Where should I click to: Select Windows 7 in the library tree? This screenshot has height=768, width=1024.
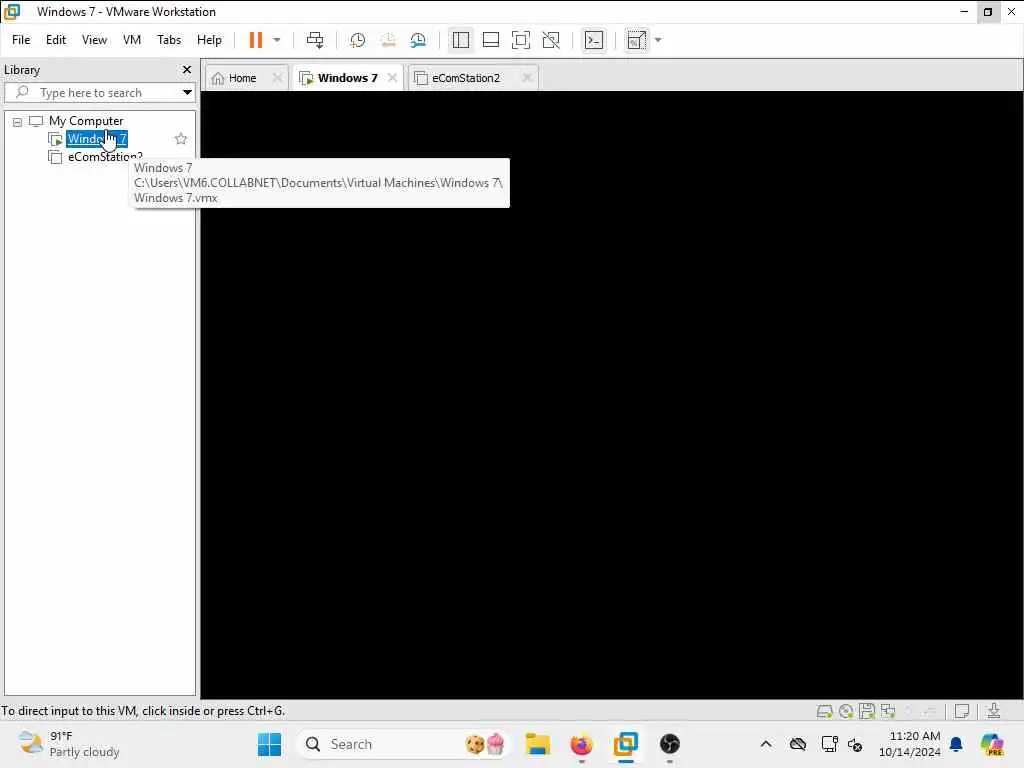(97, 138)
